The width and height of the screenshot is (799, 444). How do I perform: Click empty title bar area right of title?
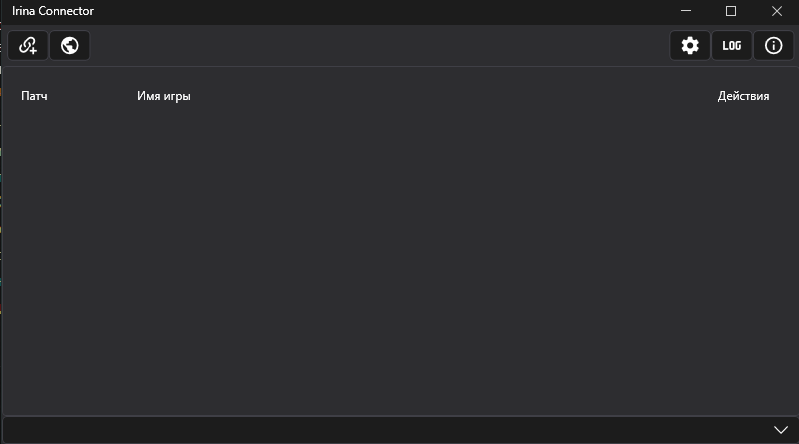click(380, 11)
